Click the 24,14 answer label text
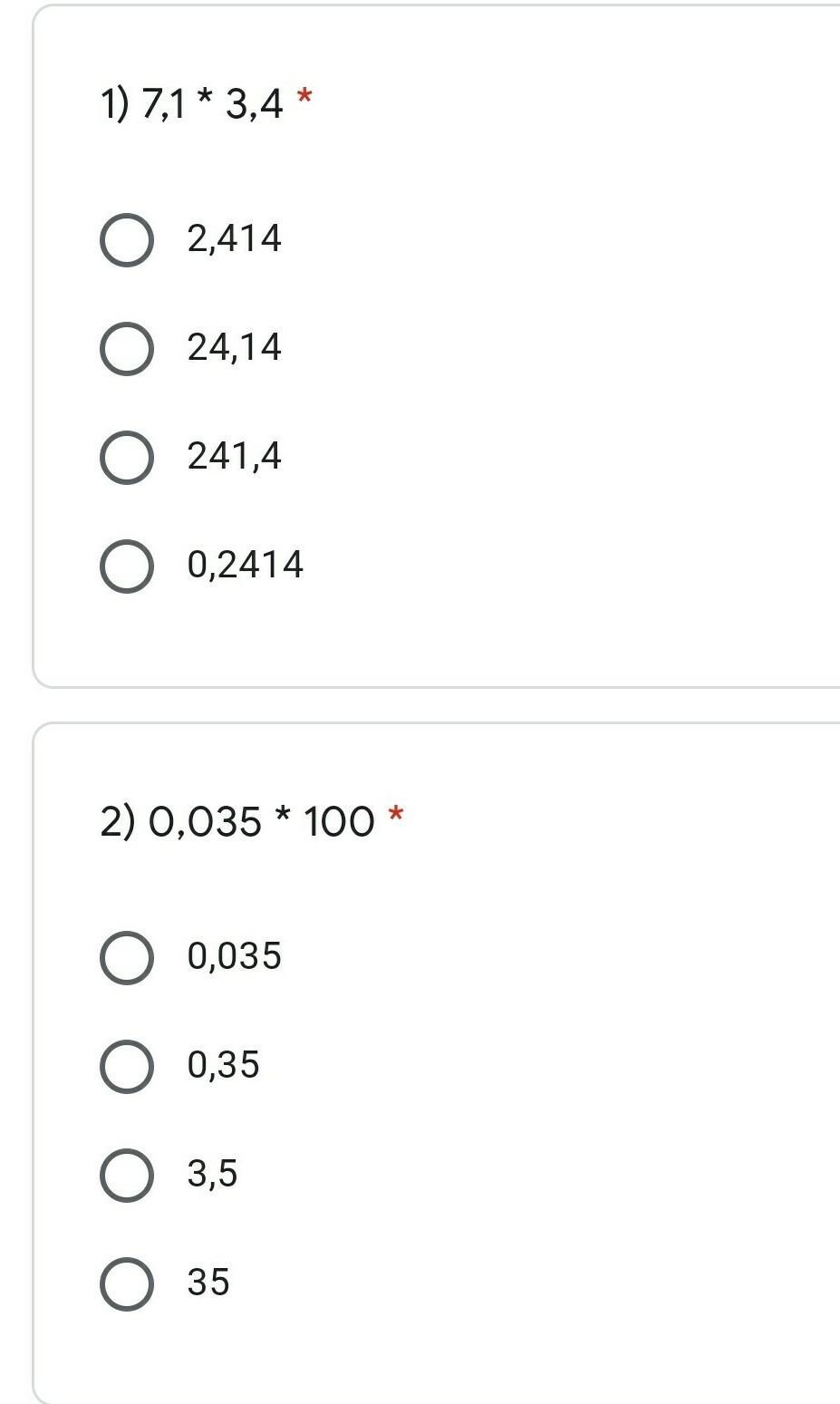Image resolution: width=840 pixels, height=1404 pixels. [235, 348]
